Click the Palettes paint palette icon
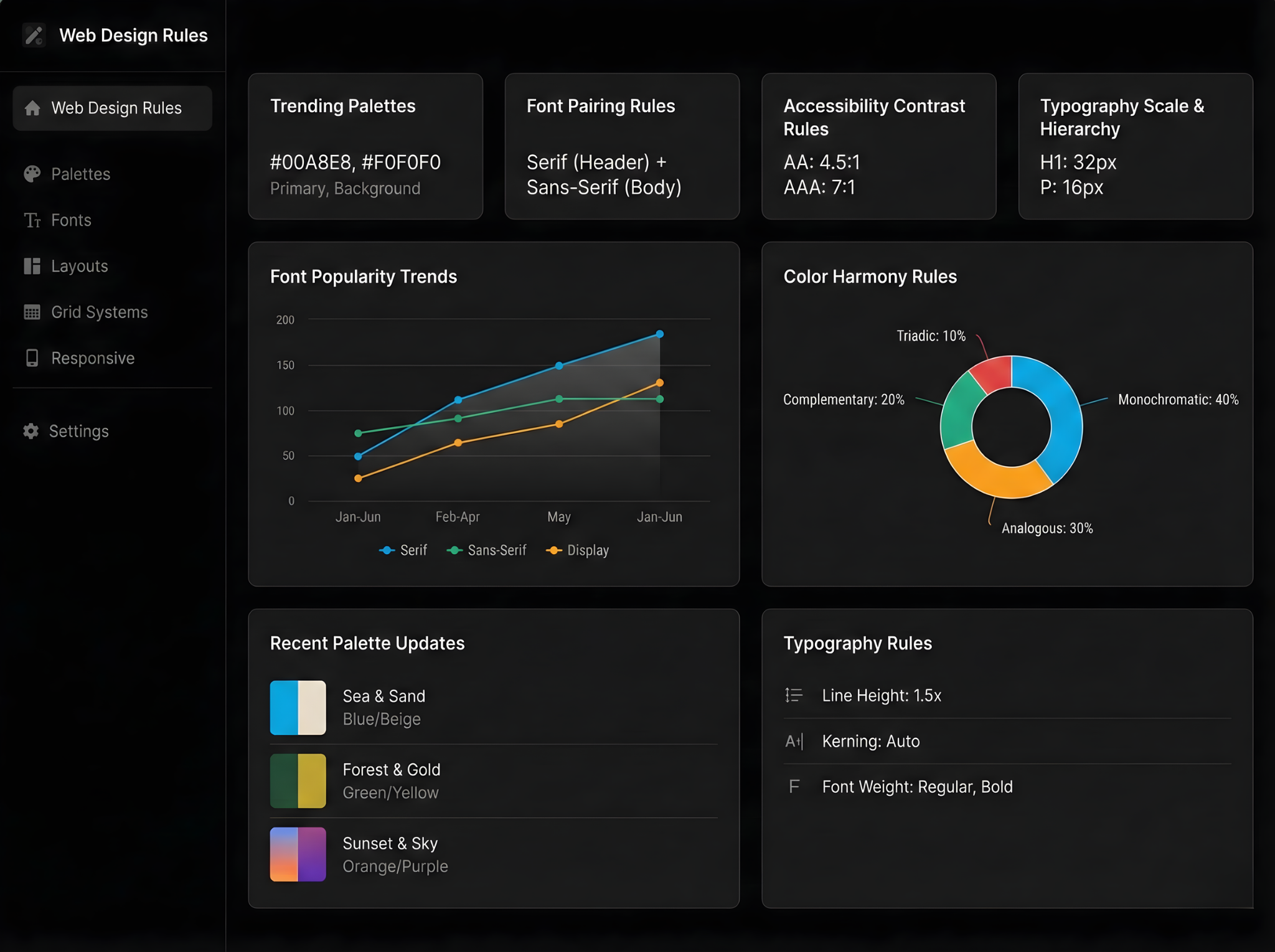 pos(32,174)
